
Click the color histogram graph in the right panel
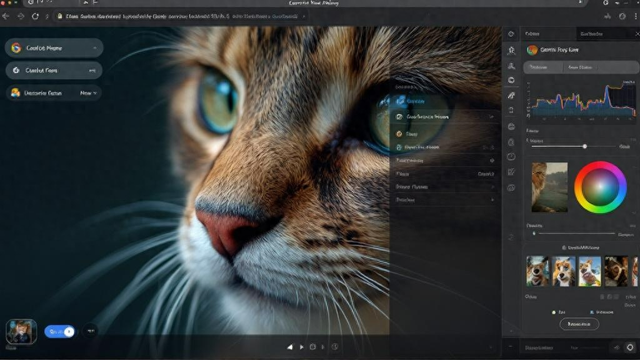click(x=581, y=99)
